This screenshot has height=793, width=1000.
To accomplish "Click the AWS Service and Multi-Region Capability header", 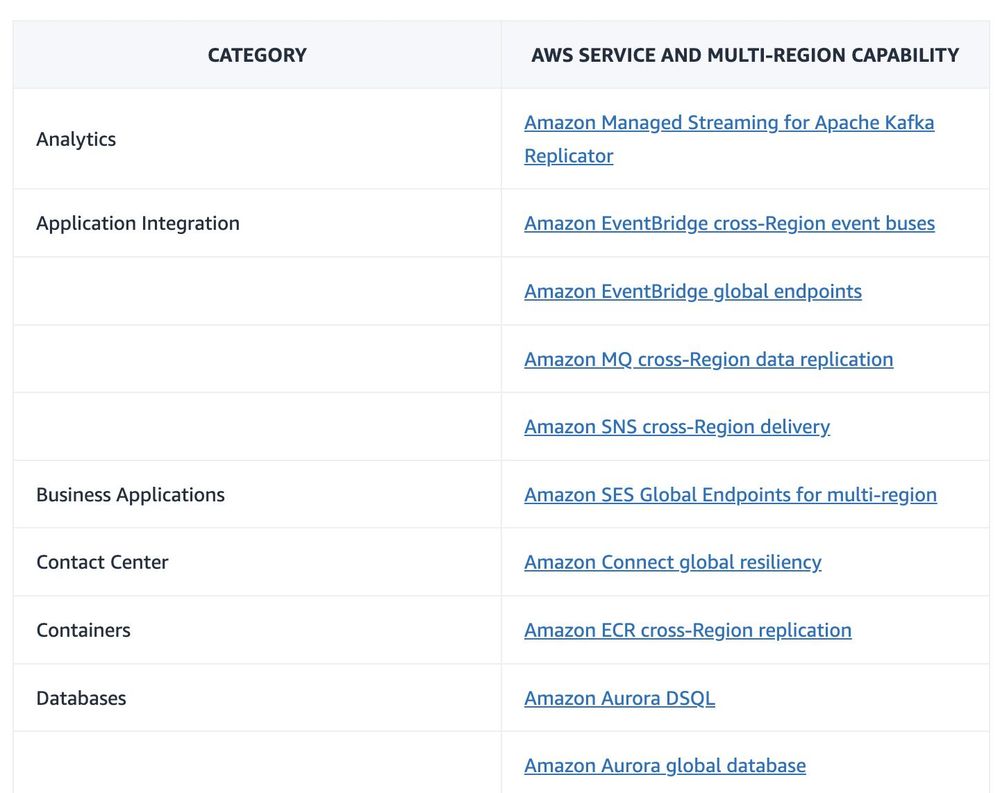I will click(x=745, y=55).
